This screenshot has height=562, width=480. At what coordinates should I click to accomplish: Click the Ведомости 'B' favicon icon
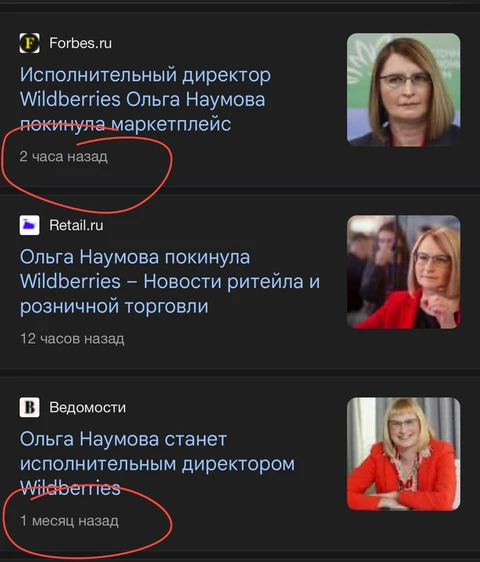click(29, 407)
